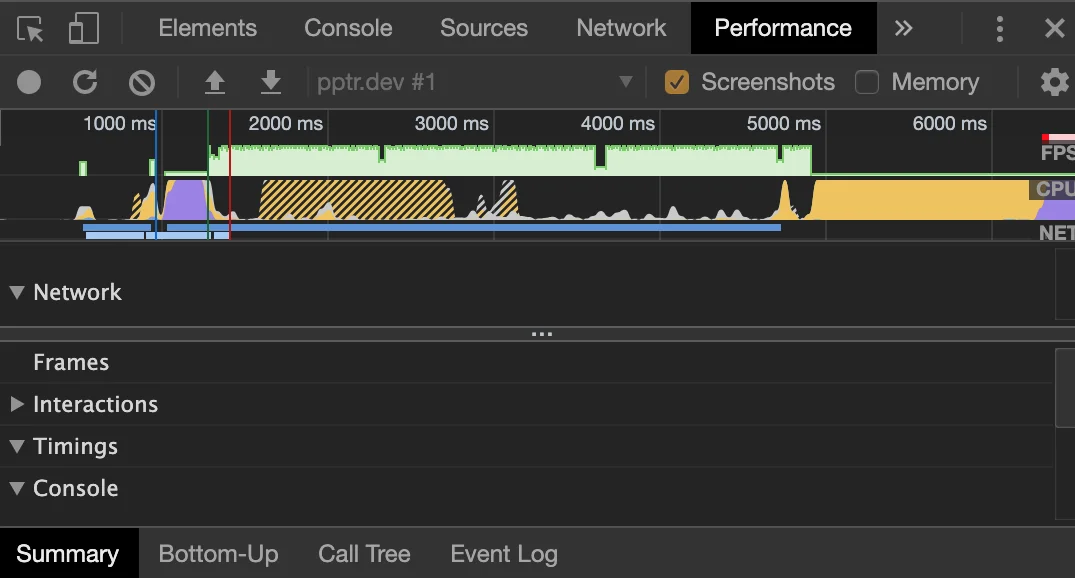
Task: Click the record button to start profiling
Action: tap(28, 82)
